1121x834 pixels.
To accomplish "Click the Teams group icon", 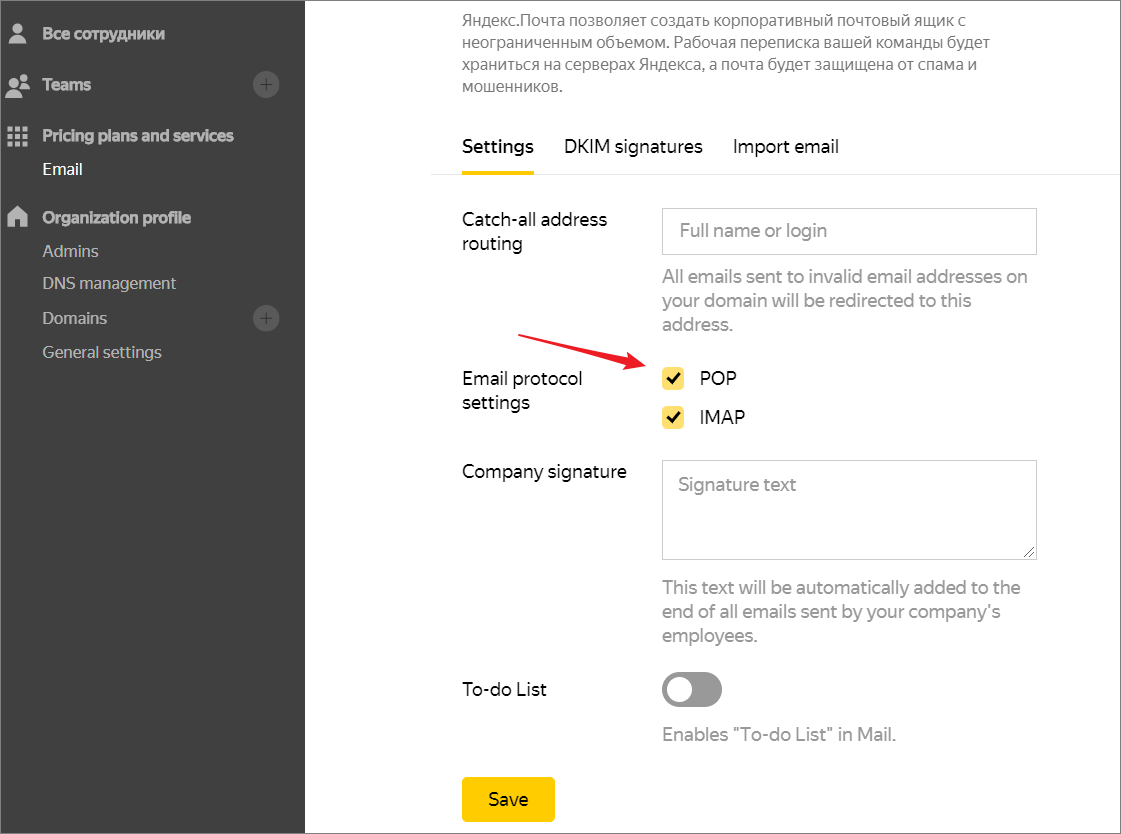I will tap(17, 85).
